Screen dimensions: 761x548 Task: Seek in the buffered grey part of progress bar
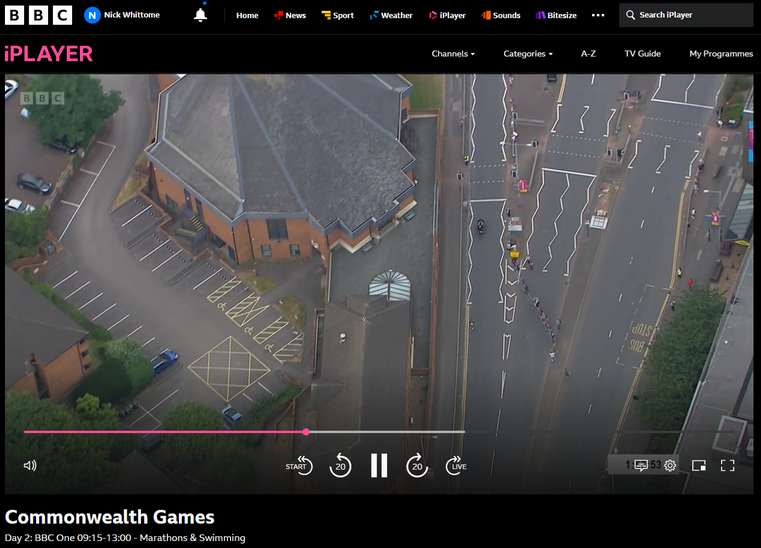(387, 432)
